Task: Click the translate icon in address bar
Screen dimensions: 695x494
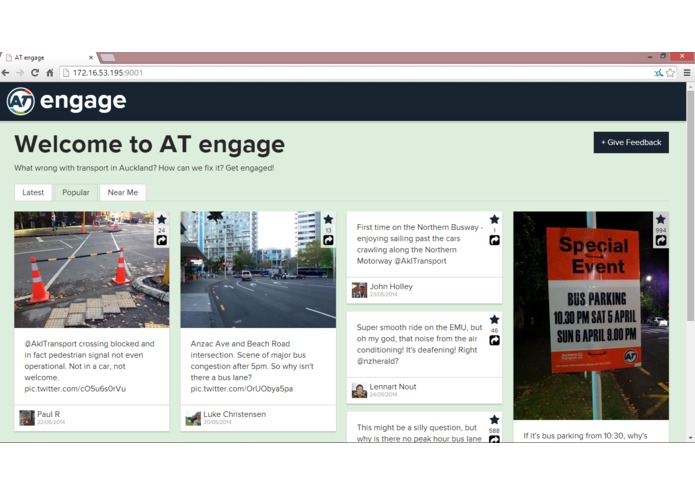Action: tap(659, 73)
